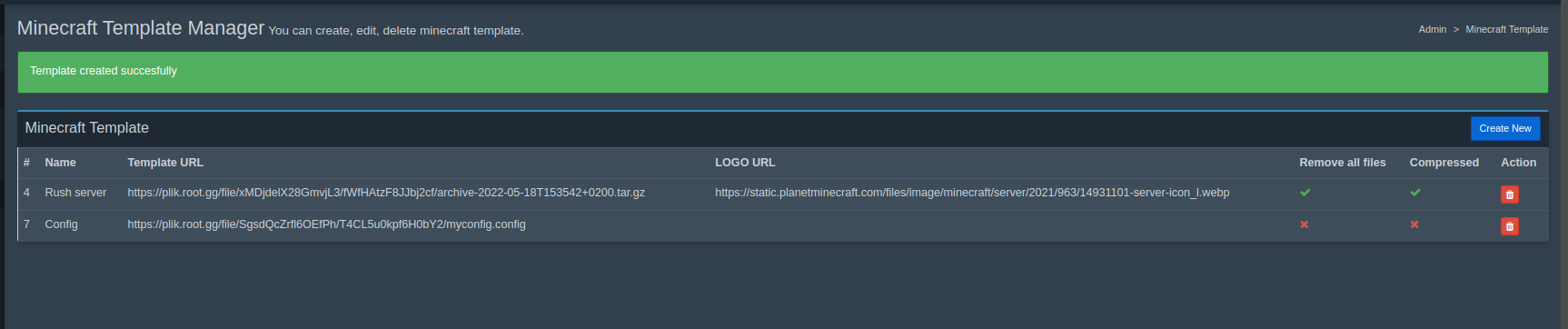Screen dimensions: 1568x329
Task: Click Rush server's Compressed green checkmark
Action: [x=1414, y=193]
